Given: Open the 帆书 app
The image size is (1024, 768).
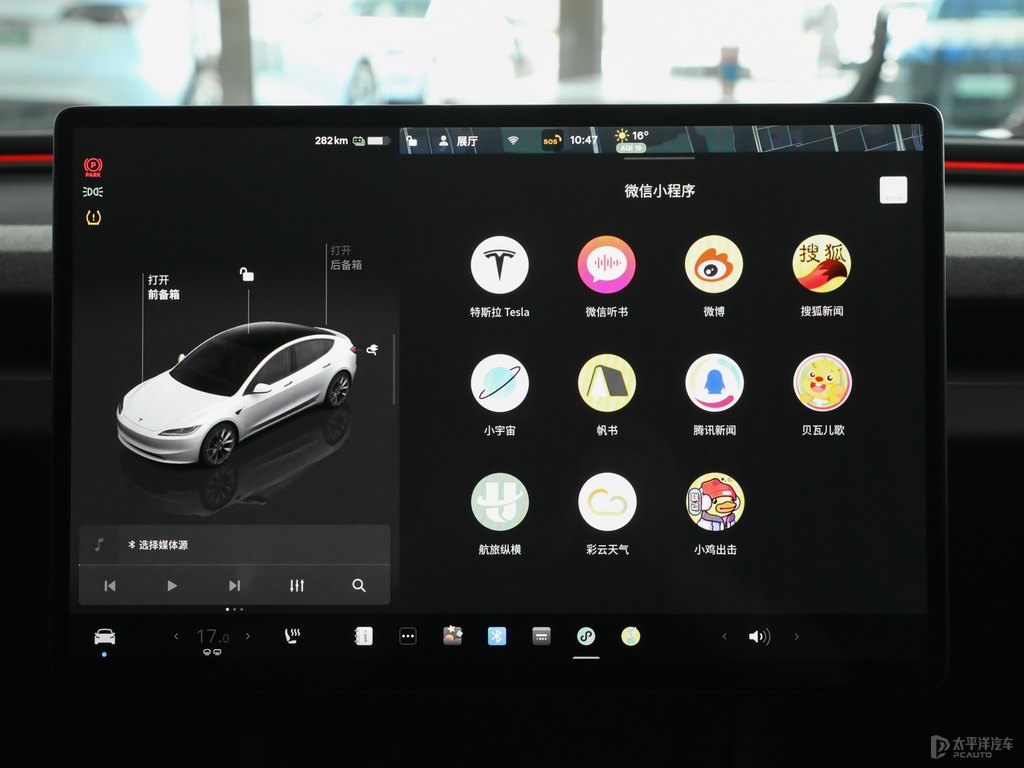Looking at the screenshot, I should coord(607,383).
